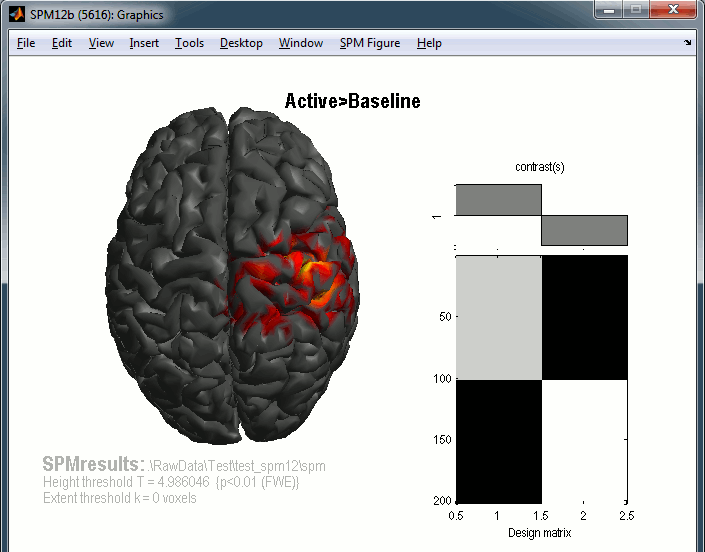
Task: Open the Help menu
Action: pos(429,43)
